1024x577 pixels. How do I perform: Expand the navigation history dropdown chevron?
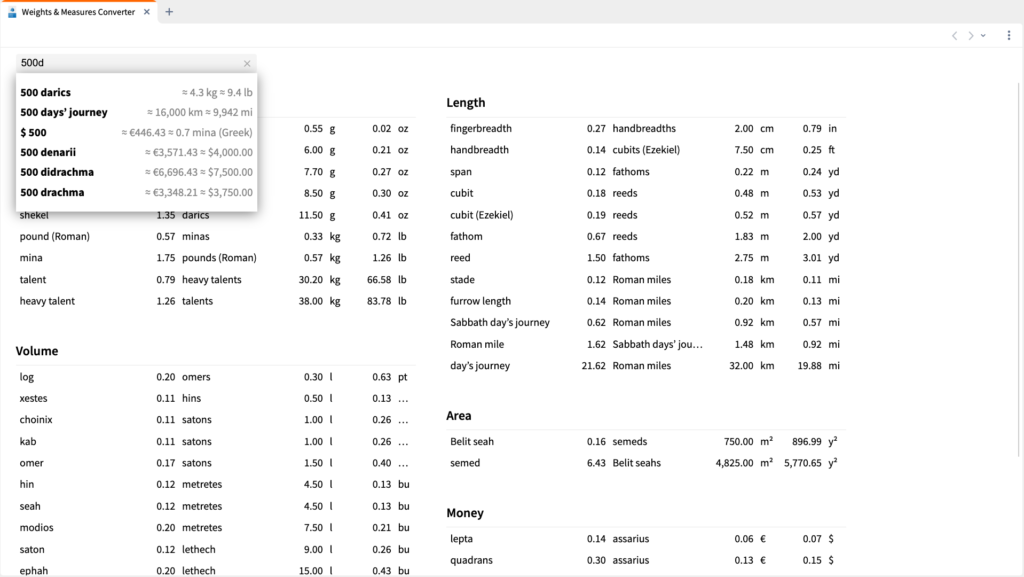point(984,35)
